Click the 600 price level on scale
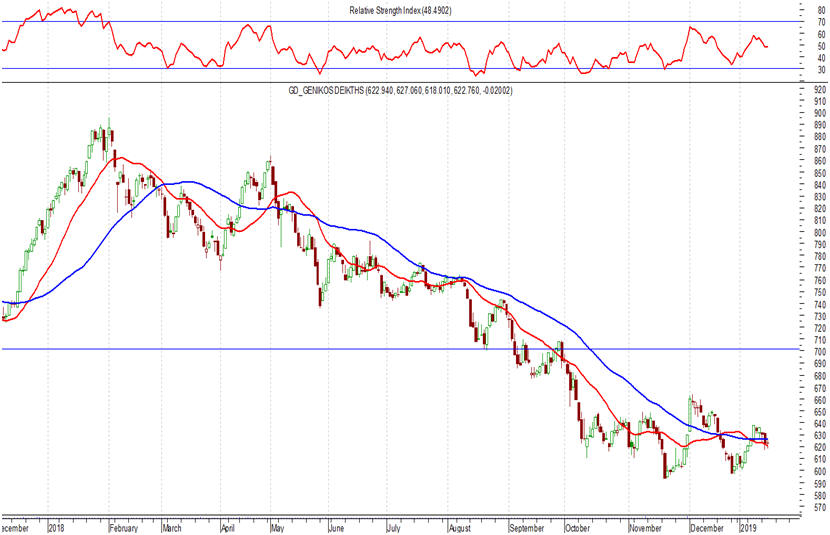 tap(820, 471)
